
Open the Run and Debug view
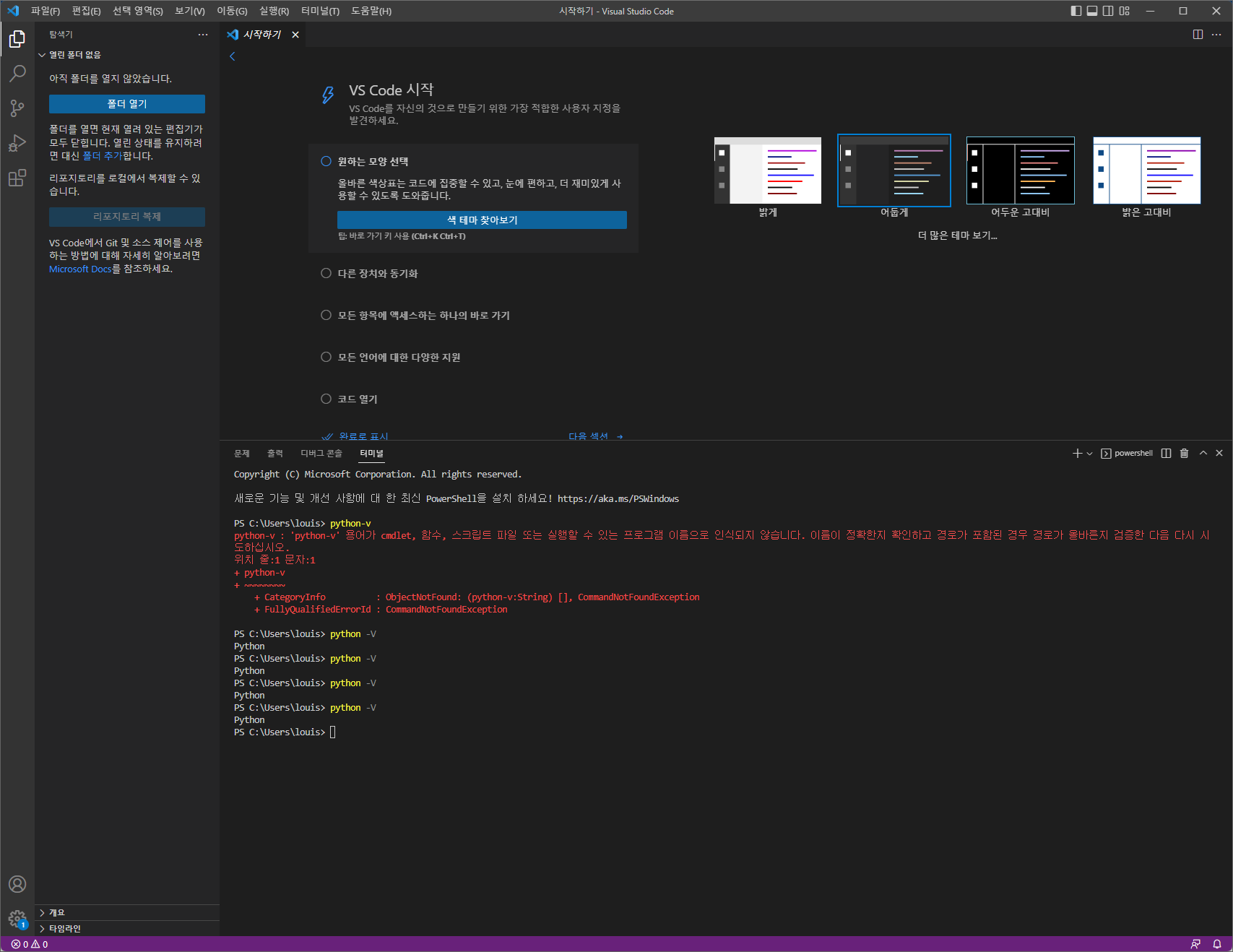click(17, 143)
